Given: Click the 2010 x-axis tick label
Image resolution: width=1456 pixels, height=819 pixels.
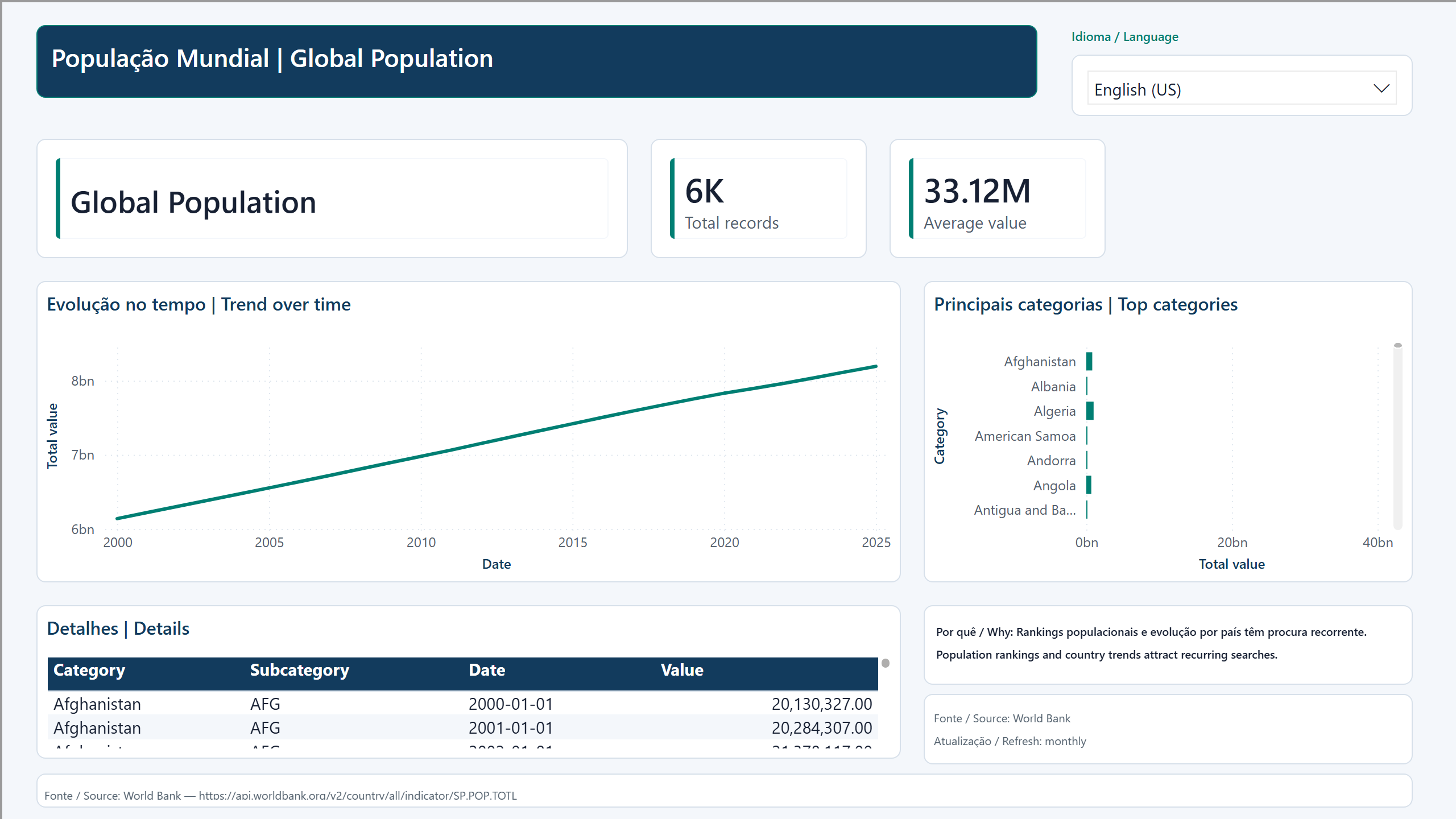Looking at the screenshot, I should [421, 543].
